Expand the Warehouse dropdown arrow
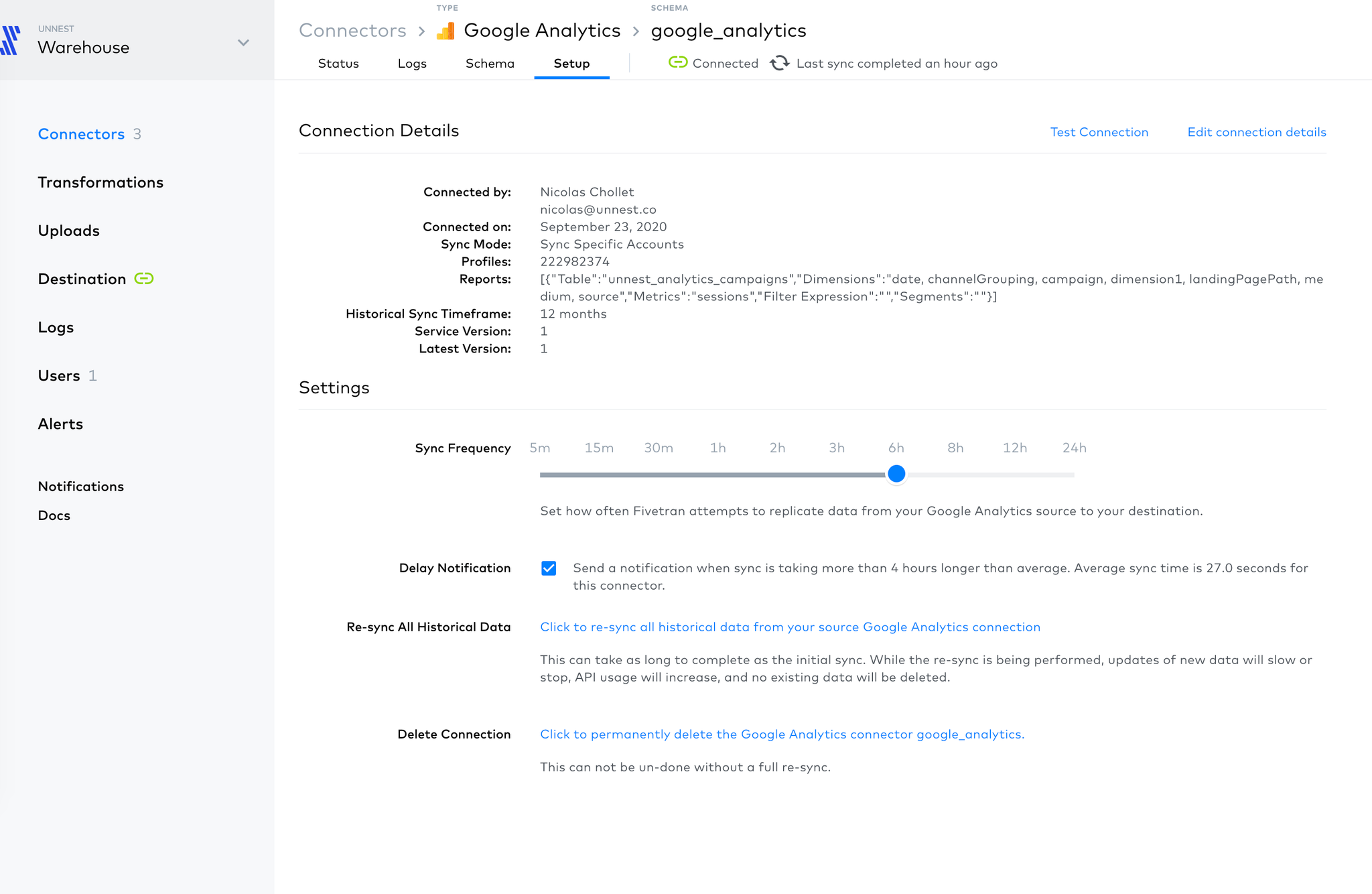Image resolution: width=1372 pixels, height=894 pixels. [x=244, y=42]
